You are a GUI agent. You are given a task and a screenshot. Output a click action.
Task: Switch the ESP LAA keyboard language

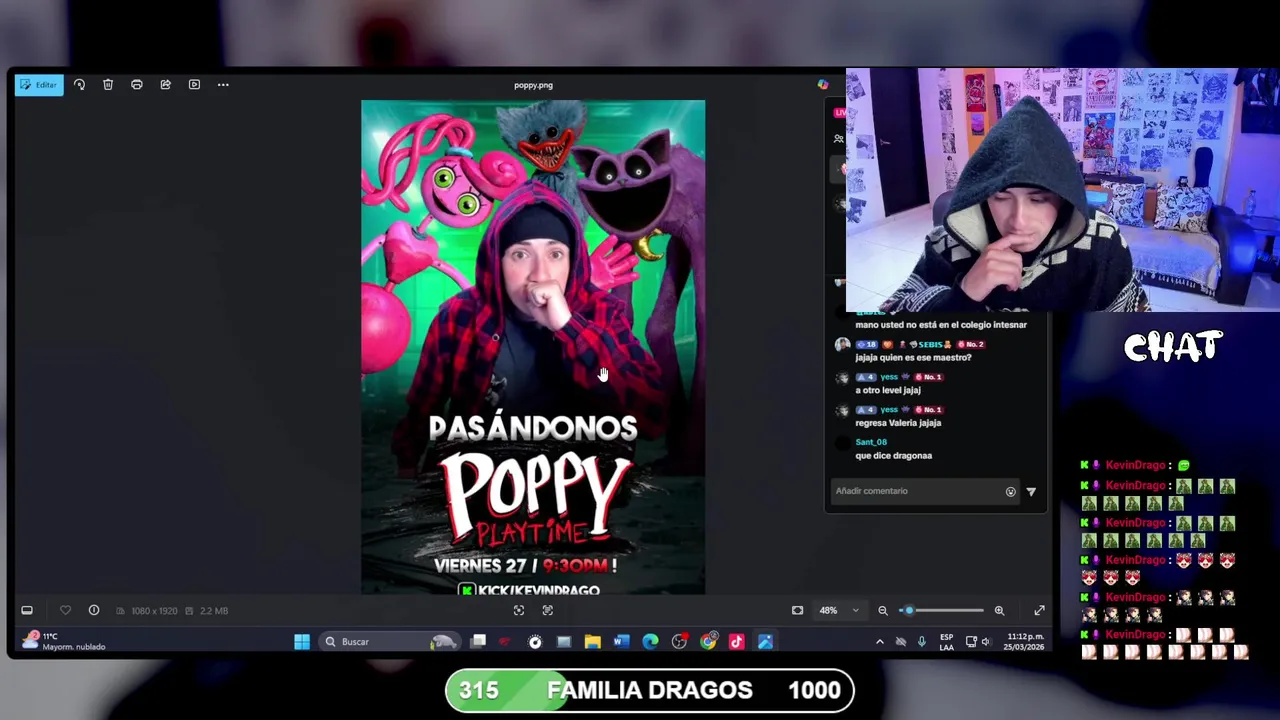click(x=946, y=642)
